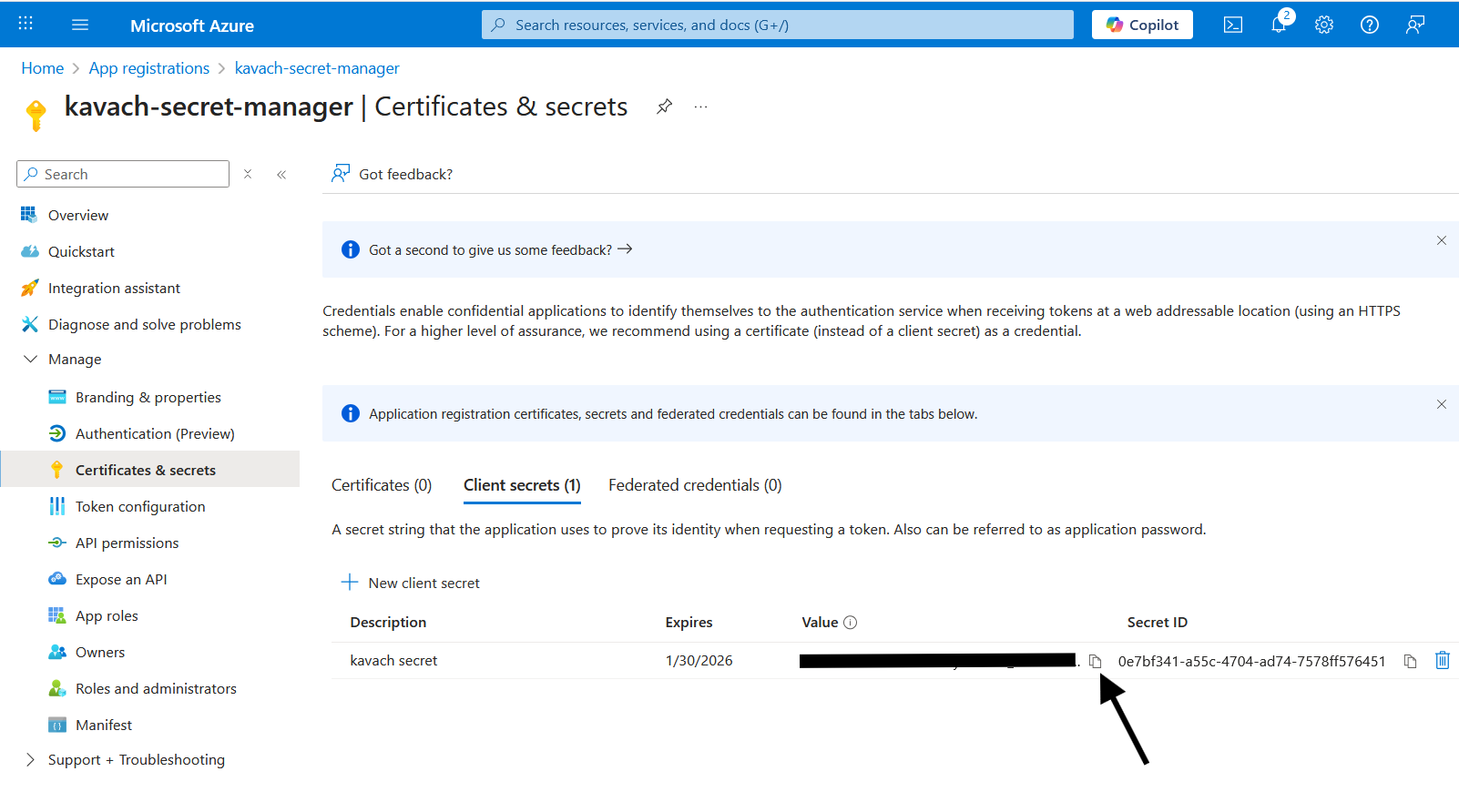Image resolution: width=1459 pixels, height=812 pixels.
Task: Show the Value column info tooltip icon
Action: 851,623
